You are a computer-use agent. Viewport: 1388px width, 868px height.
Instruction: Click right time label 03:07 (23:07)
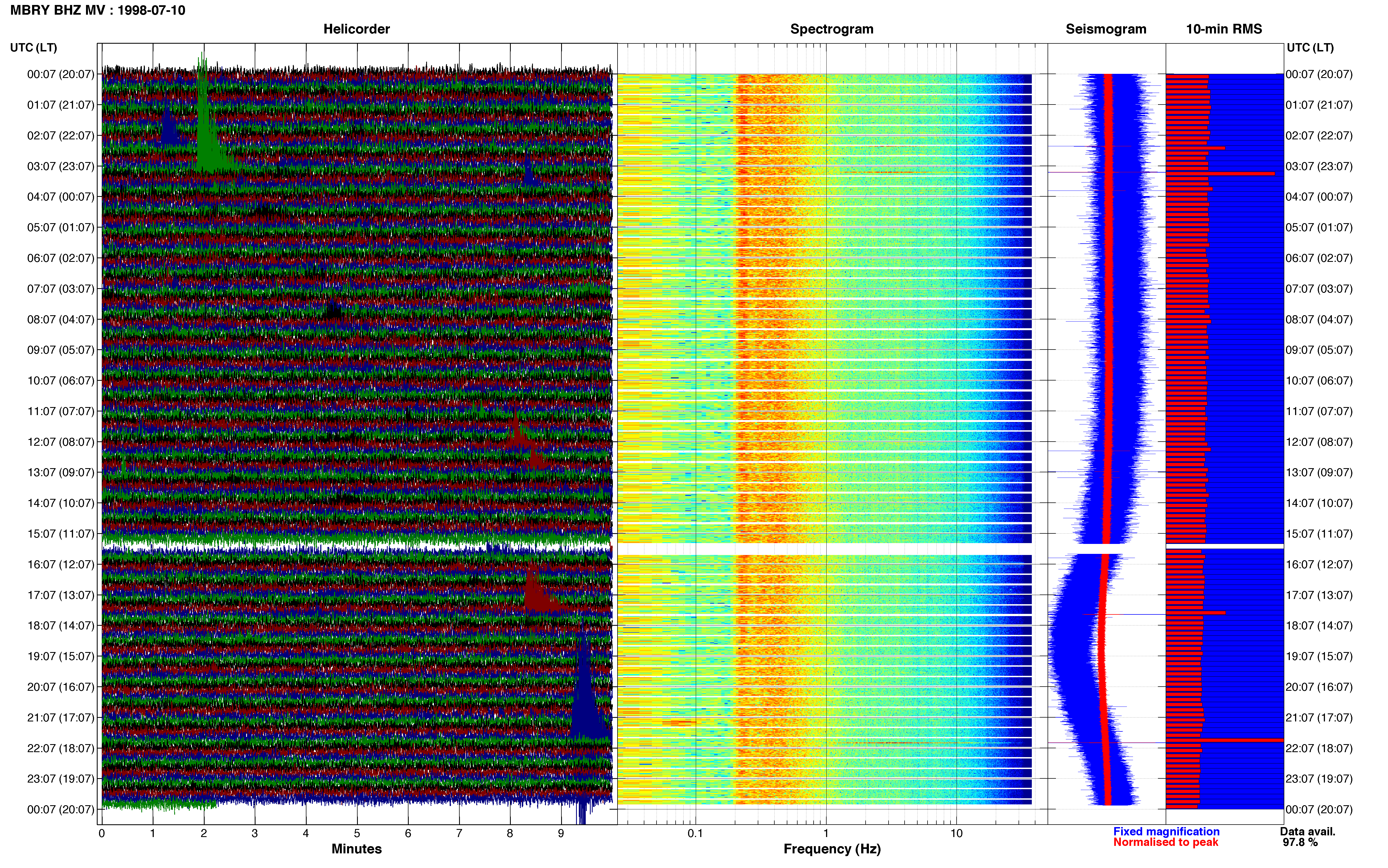pyautogui.click(x=1319, y=166)
